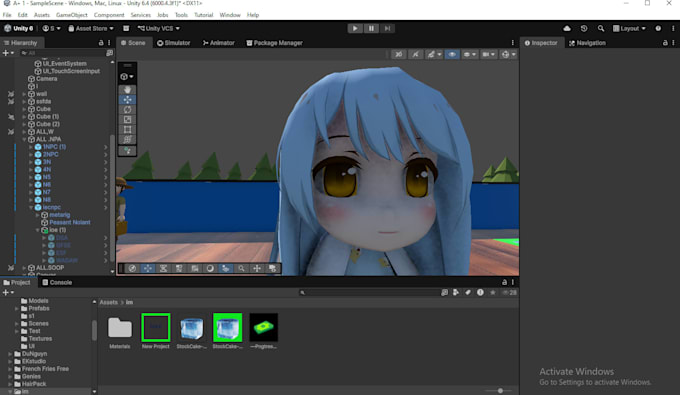Switch to the Simulator tab
Image resolution: width=680 pixels, height=395 pixels.
173,43
